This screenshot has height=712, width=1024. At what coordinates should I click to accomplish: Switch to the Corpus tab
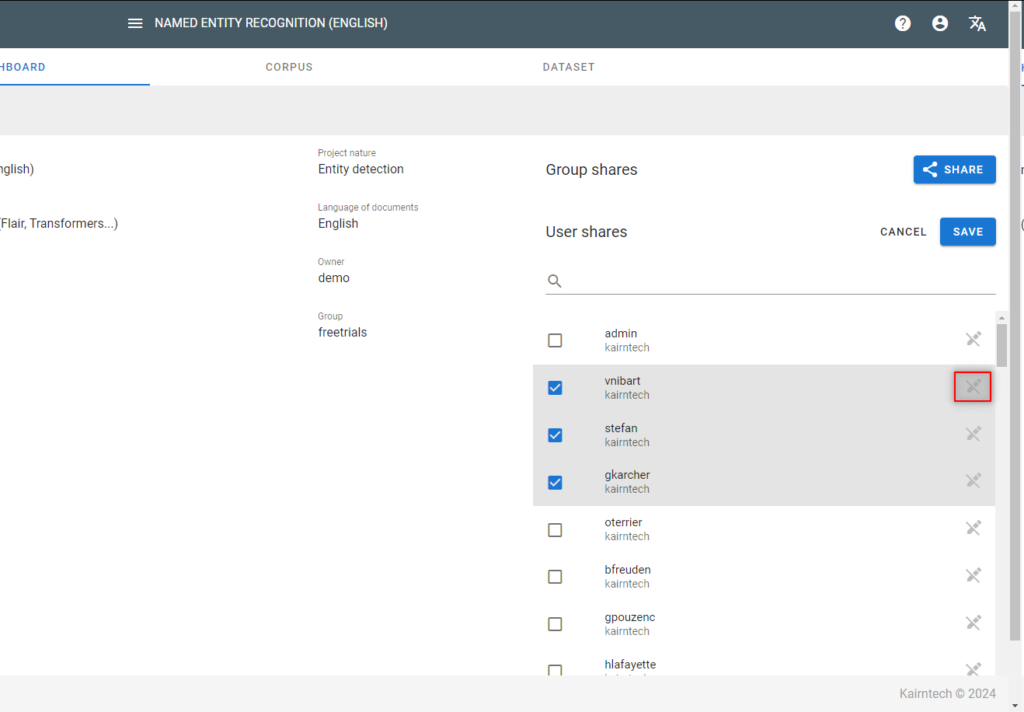click(x=289, y=67)
